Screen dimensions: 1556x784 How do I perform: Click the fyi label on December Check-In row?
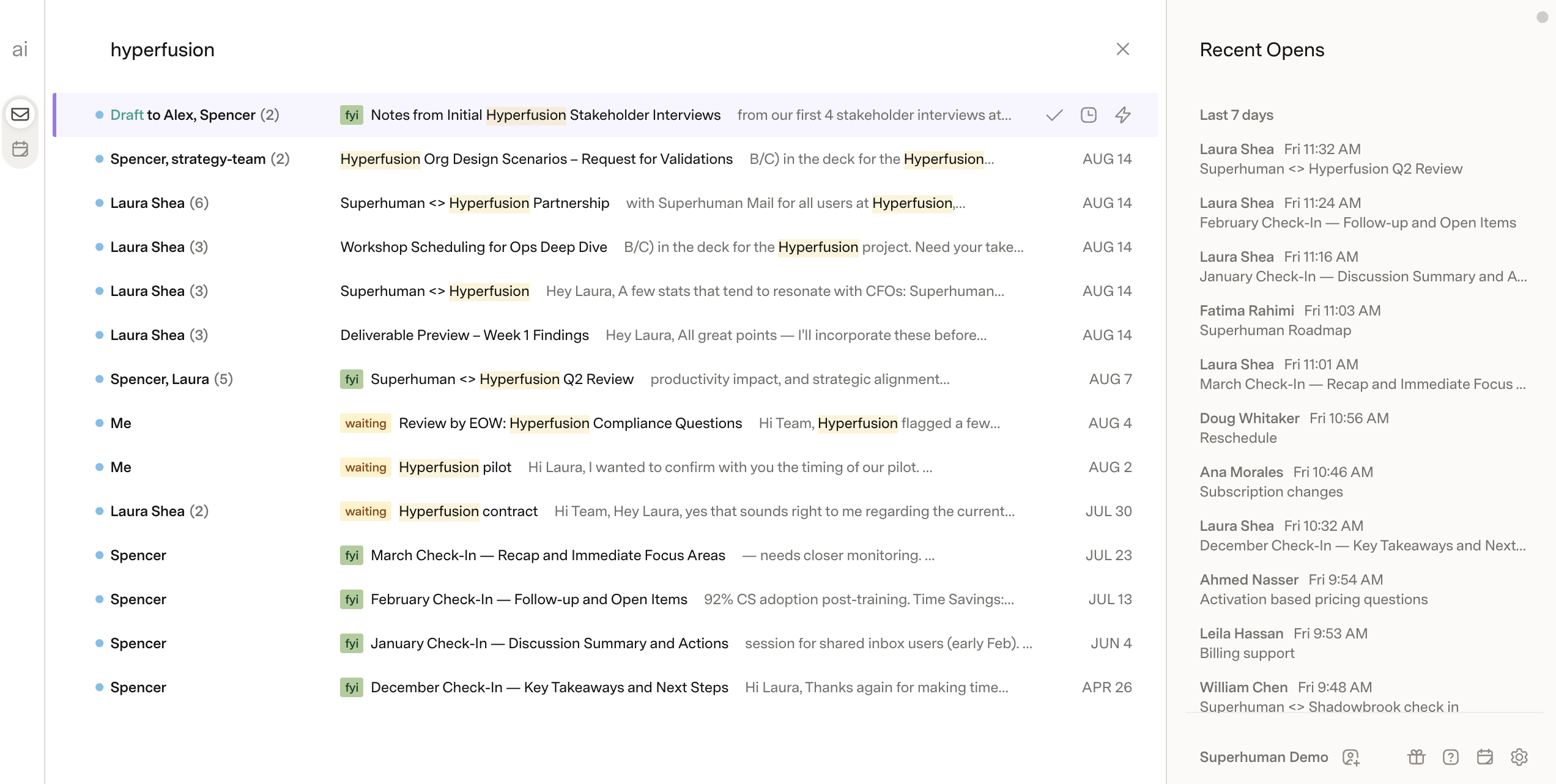[352, 687]
